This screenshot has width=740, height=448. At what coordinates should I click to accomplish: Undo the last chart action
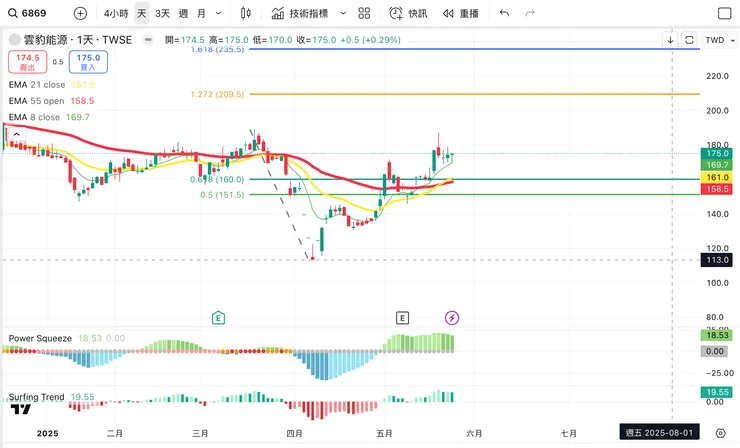505,13
